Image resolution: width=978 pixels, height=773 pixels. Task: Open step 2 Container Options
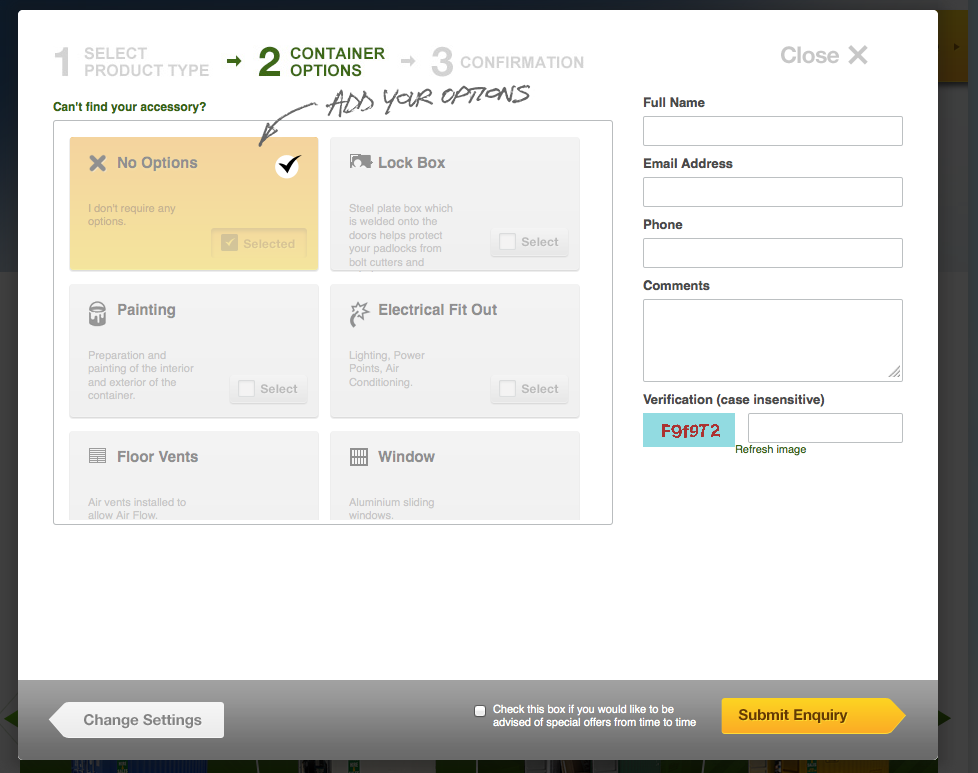pyautogui.click(x=322, y=62)
